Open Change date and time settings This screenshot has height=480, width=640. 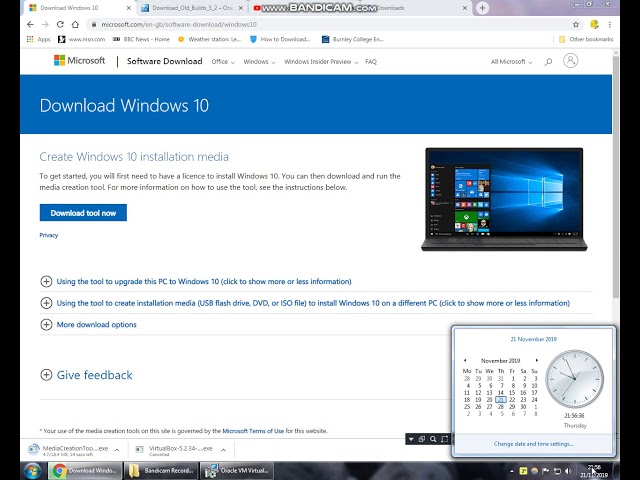coord(533,444)
